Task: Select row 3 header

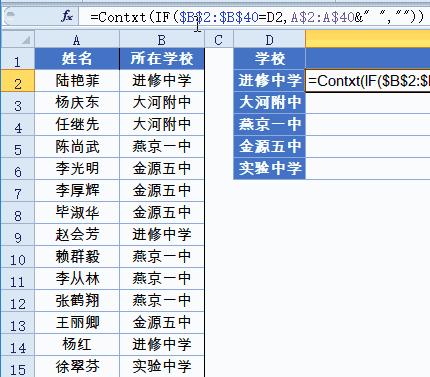Action: [x=17, y=103]
